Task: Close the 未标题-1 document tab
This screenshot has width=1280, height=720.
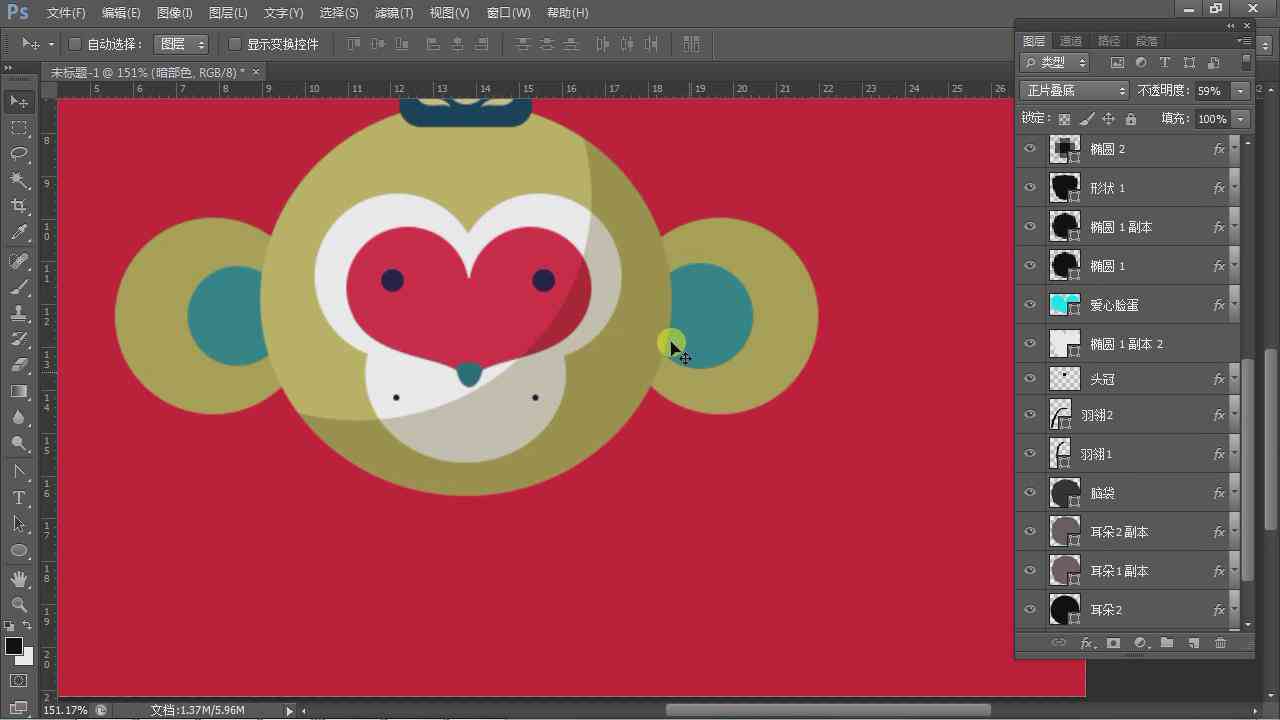Action: 256,72
